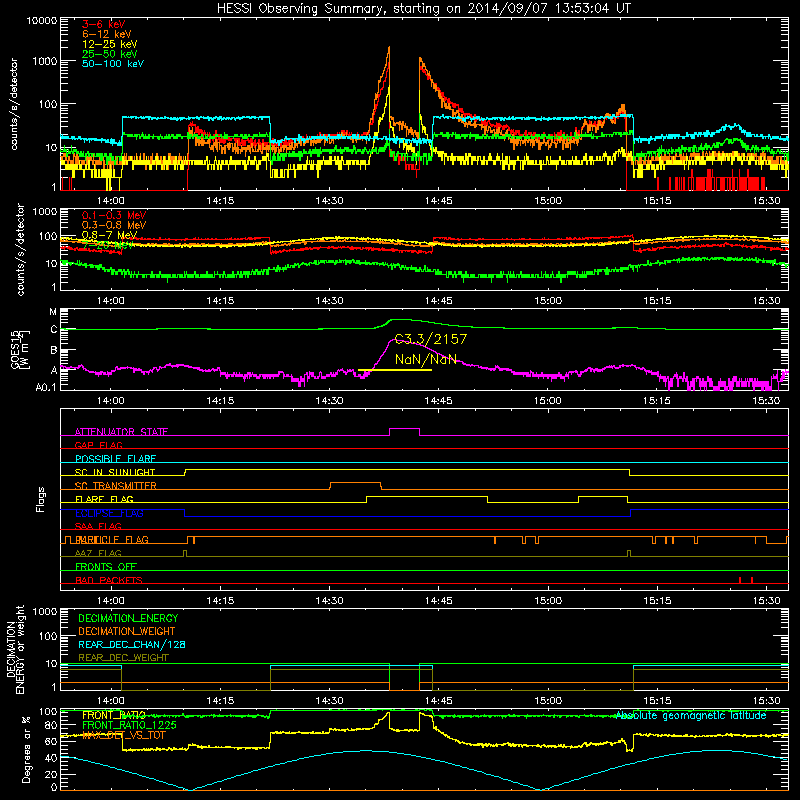Click the SC_TRANSMITTER flag label
The image size is (800, 800).
(115, 486)
